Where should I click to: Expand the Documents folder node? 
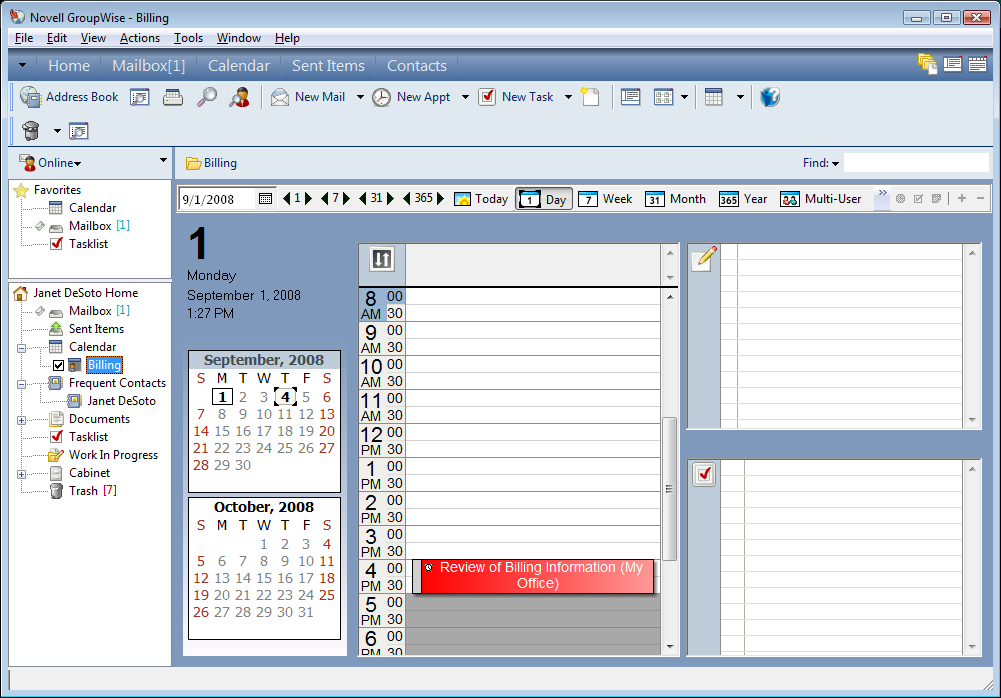coord(21,420)
